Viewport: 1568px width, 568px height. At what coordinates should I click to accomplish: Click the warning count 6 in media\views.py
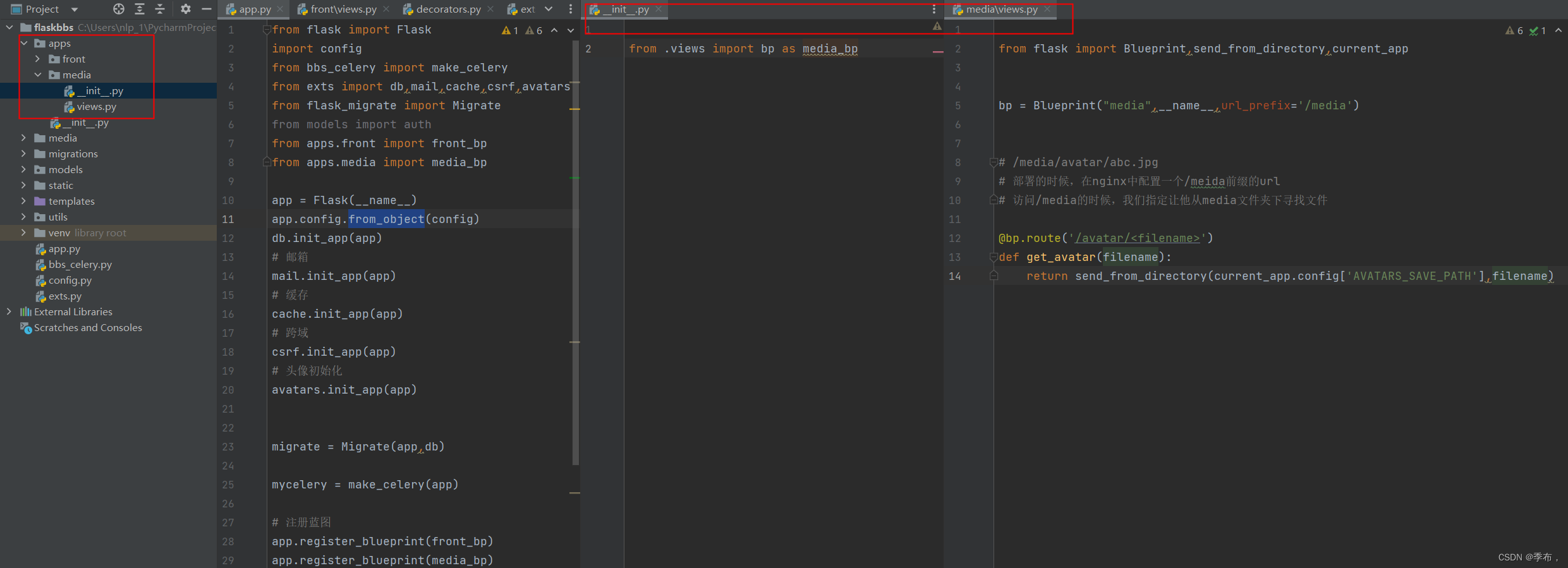pos(1515,30)
